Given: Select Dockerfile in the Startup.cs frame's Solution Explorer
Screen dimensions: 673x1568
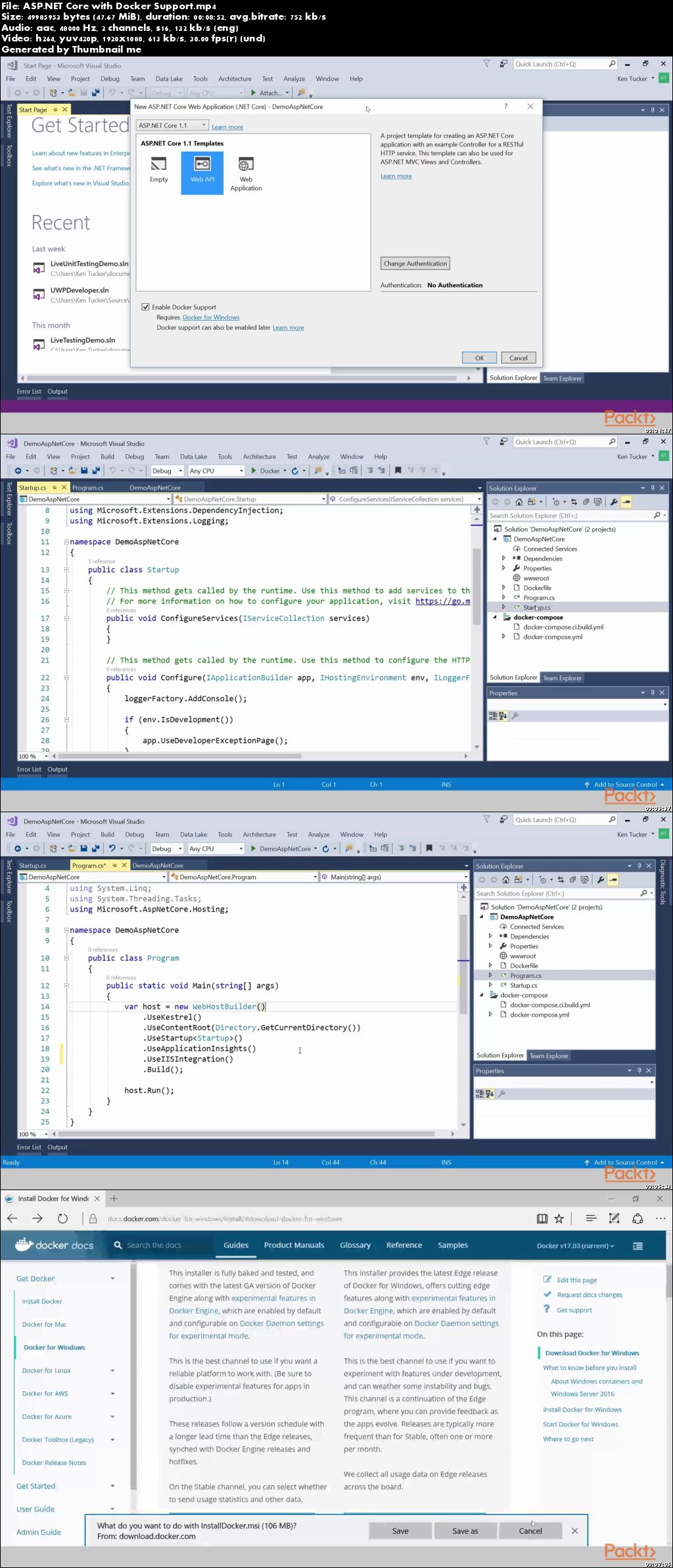Looking at the screenshot, I should pyautogui.click(x=537, y=588).
